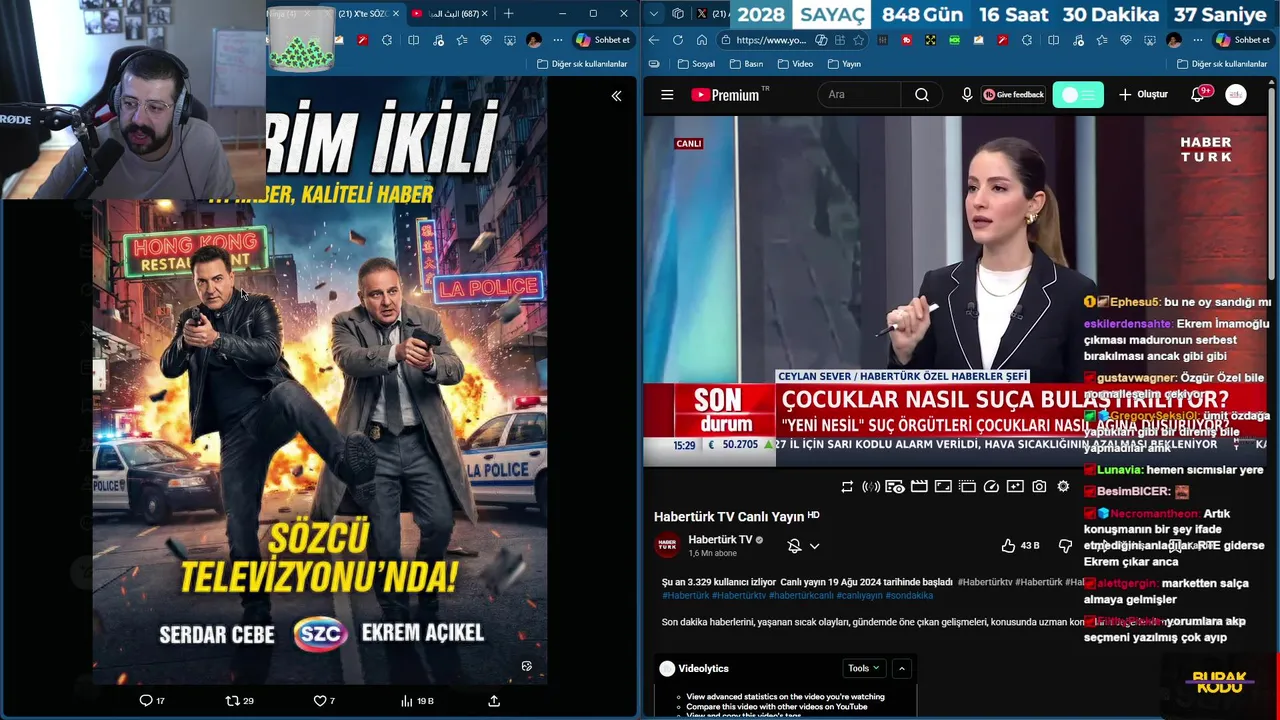
Task: Collapse the X image panel double-chevron
Action: pos(616,96)
